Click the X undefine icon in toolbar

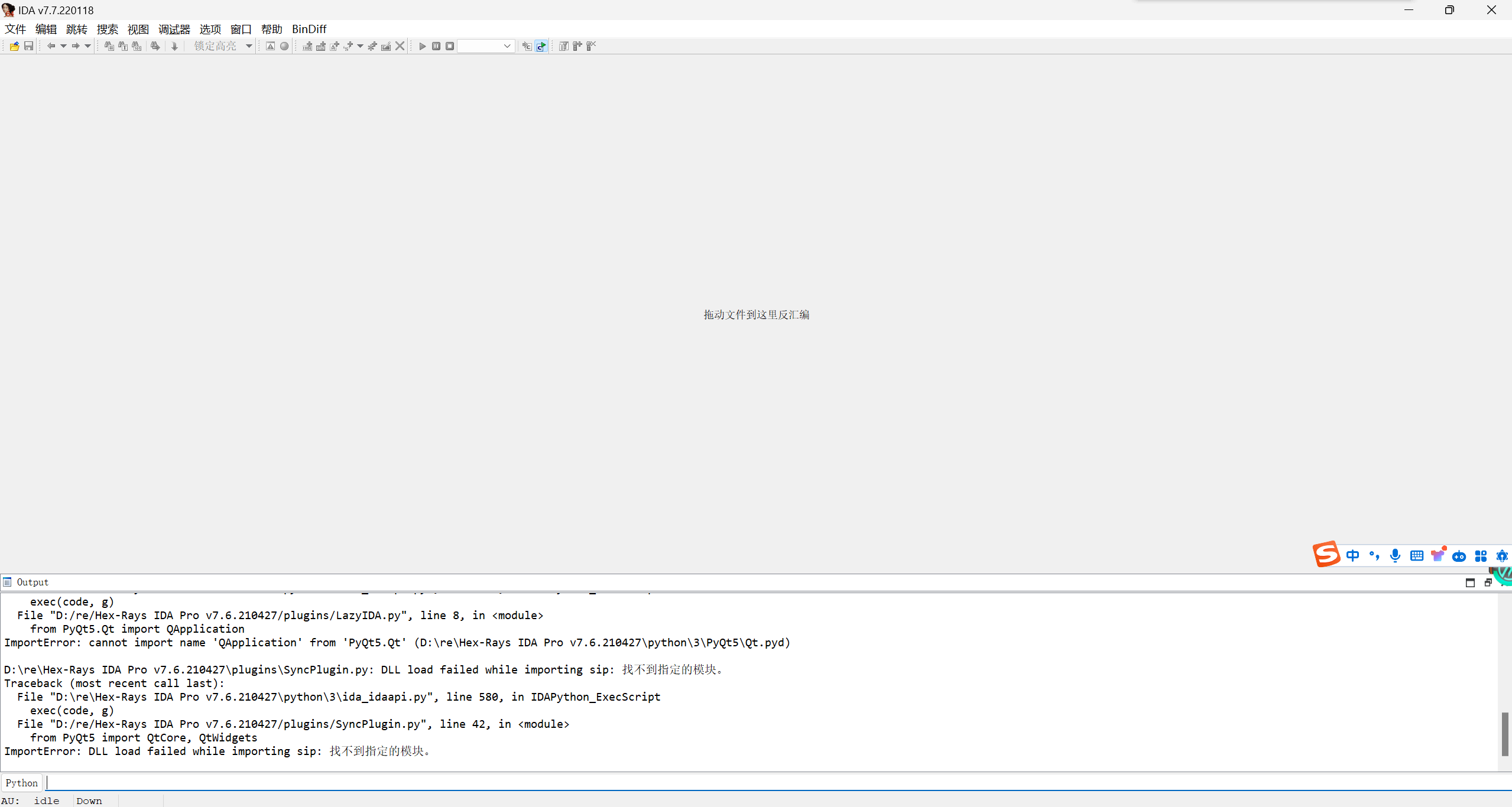click(400, 46)
